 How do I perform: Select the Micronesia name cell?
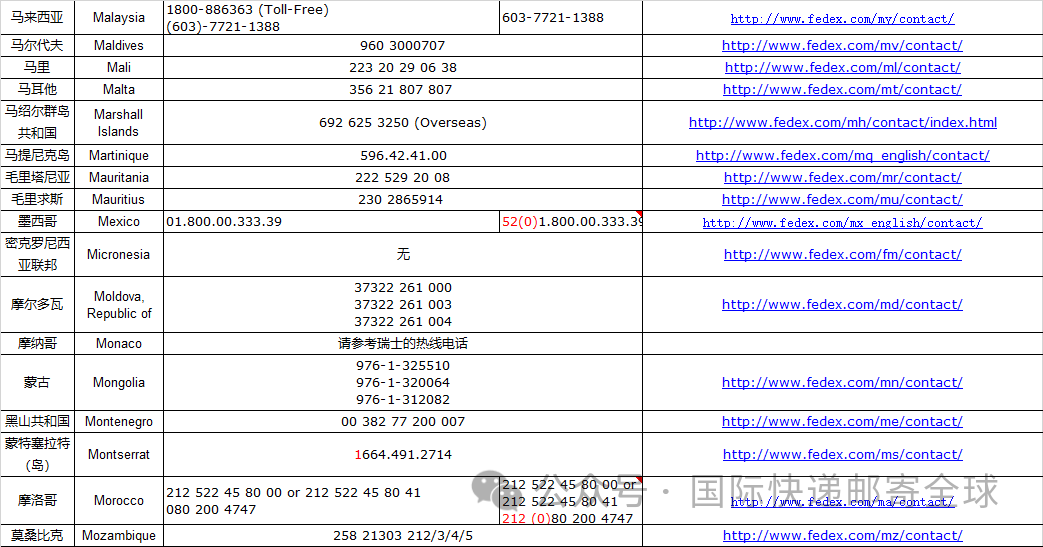click(119, 254)
